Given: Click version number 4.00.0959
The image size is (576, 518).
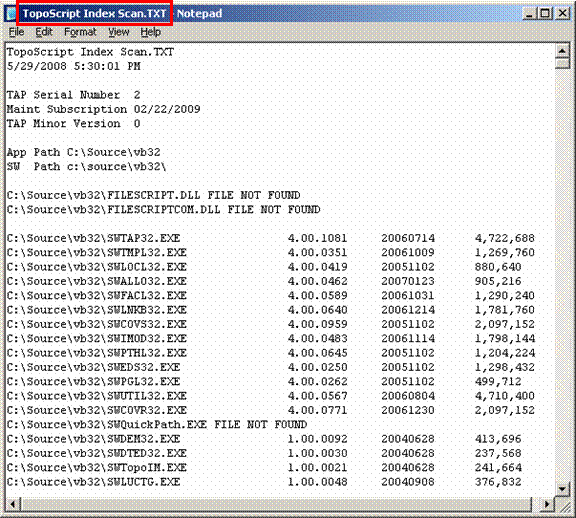Looking at the screenshot, I should [317, 324].
